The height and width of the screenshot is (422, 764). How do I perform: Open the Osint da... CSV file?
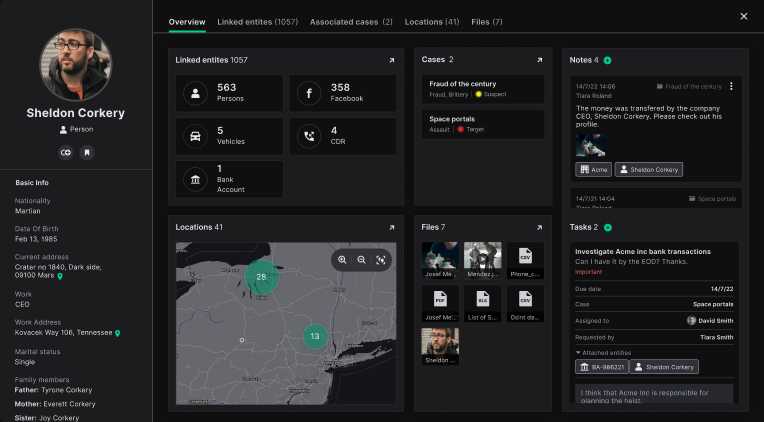525,304
